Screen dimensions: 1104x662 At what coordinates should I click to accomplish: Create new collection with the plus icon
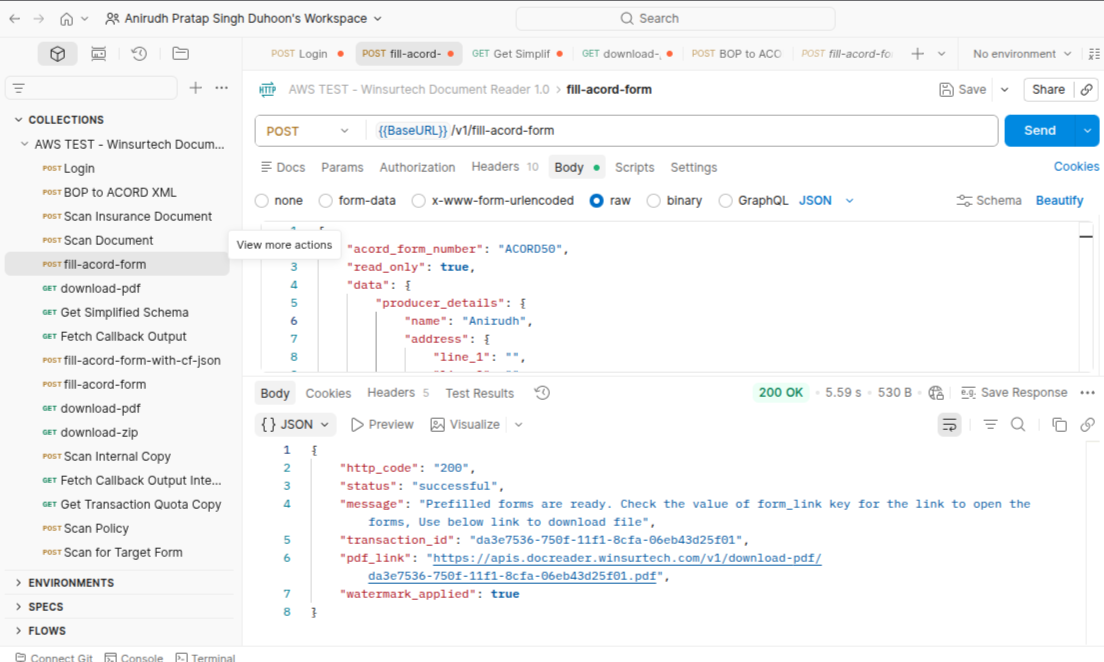pos(196,88)
